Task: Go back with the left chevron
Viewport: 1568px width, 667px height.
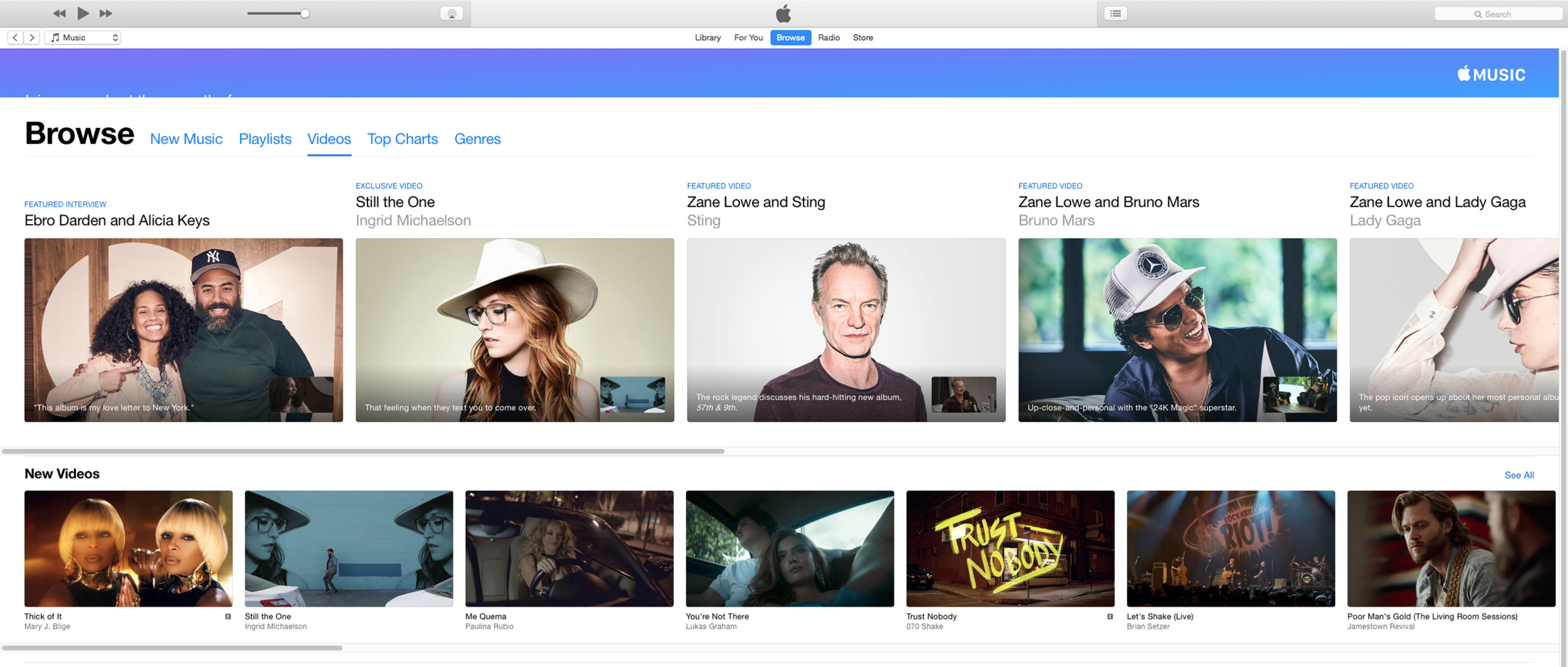Action: click(16, 38)
